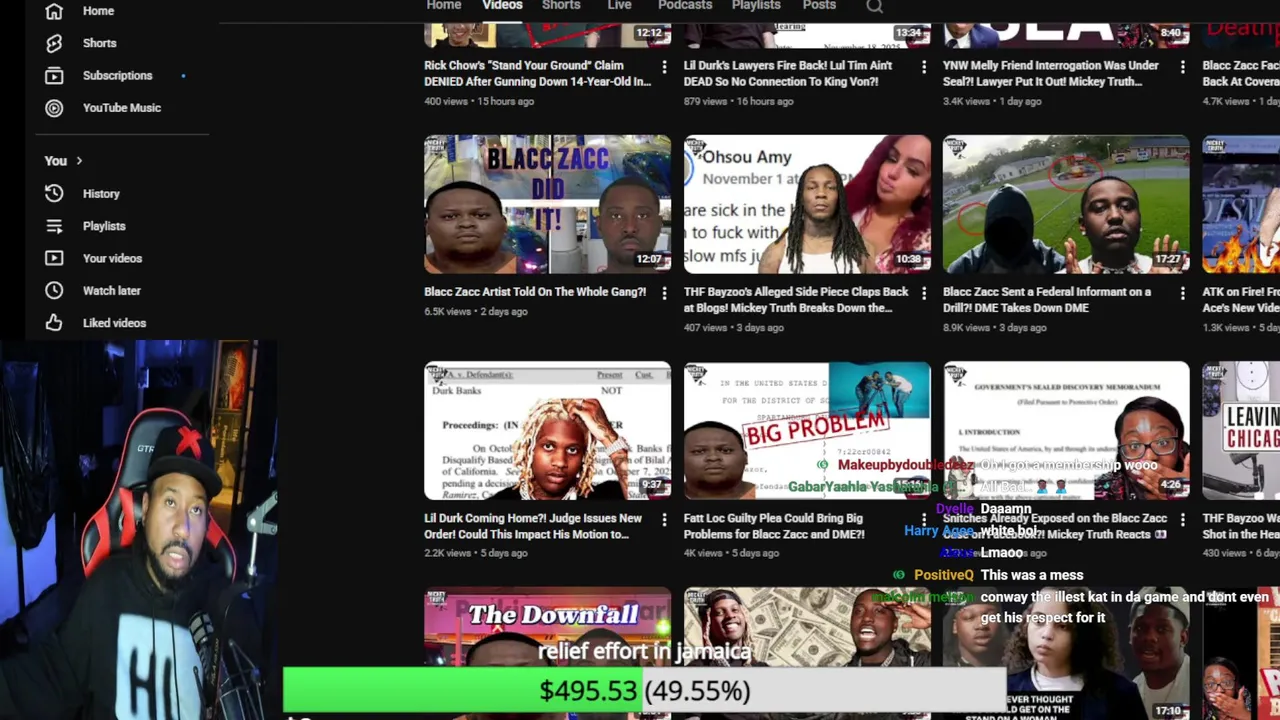1280x720 pixels.
Task: Open Rick Chow Stand Your Ground video title
Action: (537, 73)
